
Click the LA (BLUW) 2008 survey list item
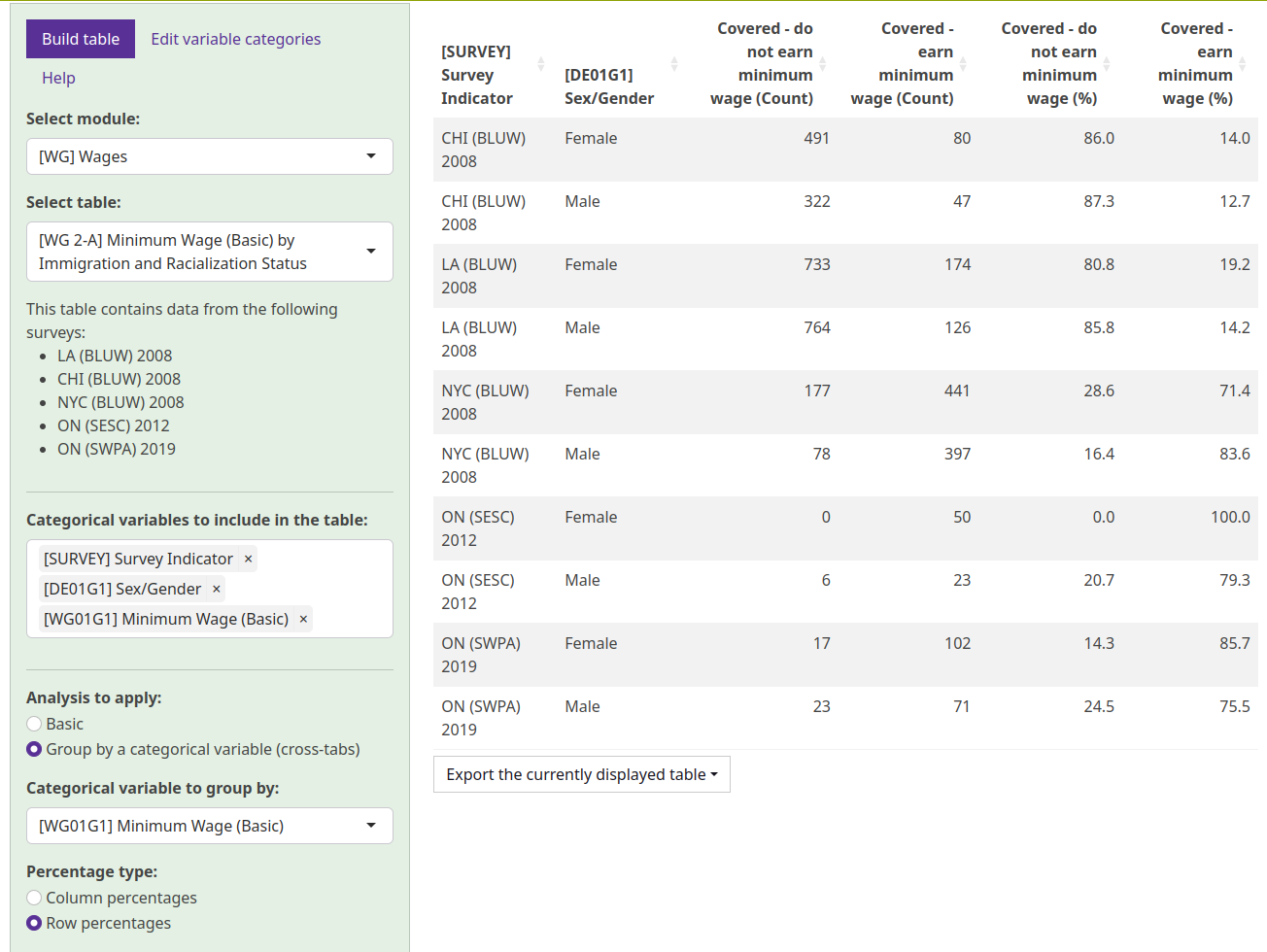(x=115, y=356)
